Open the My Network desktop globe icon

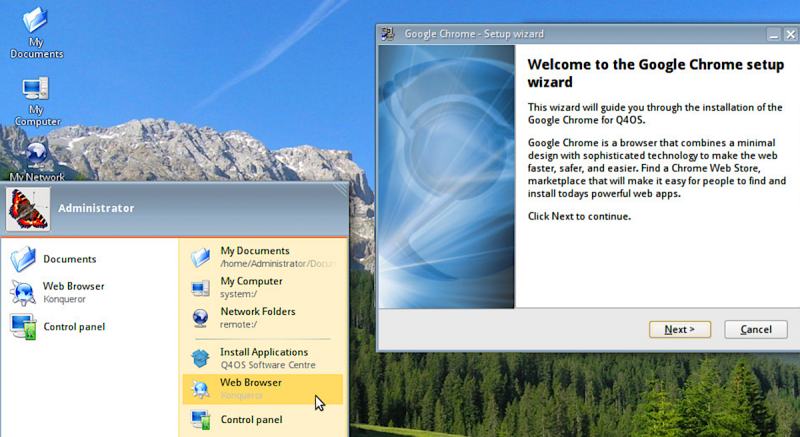click(x=36, y=154)
